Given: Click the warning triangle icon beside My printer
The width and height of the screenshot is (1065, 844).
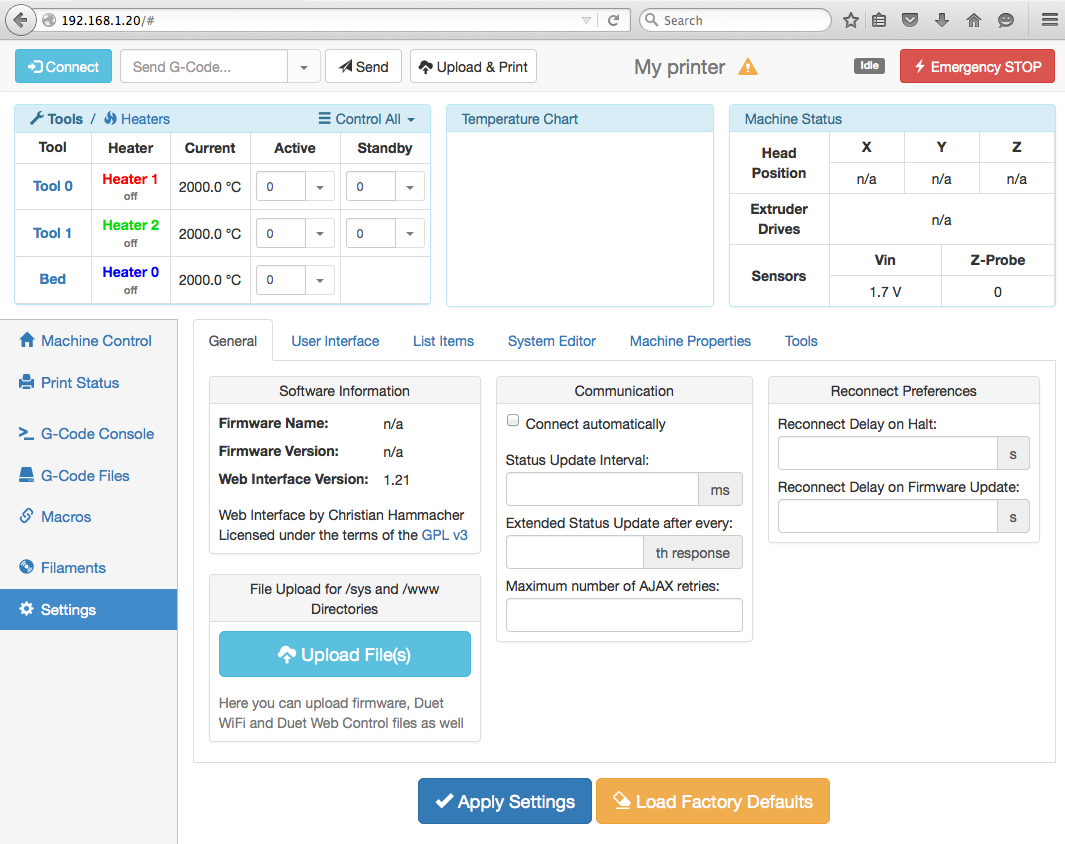Looking at the screenshot, I should click(x=748, y=67).
